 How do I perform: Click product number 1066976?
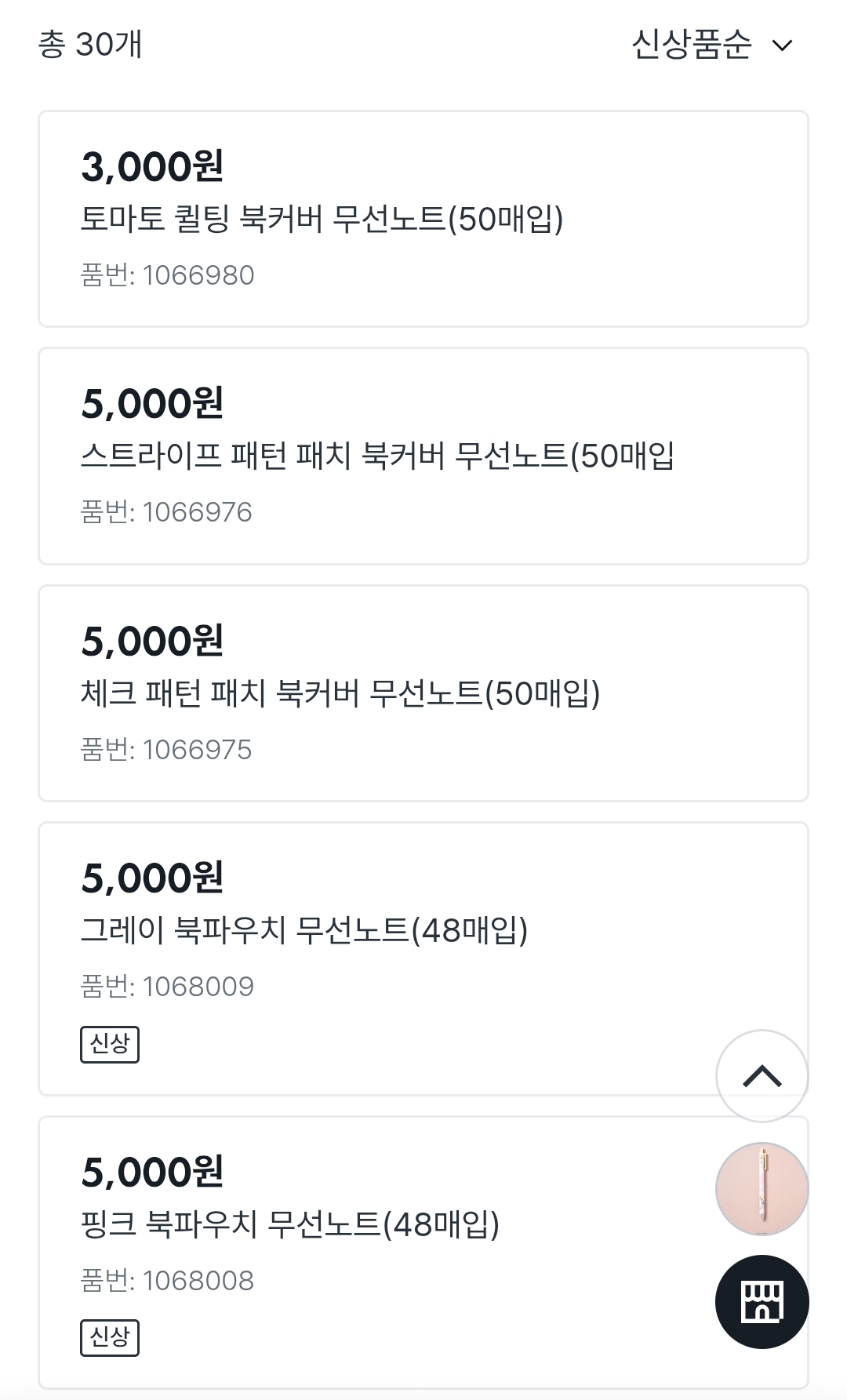click(x=166, y=512)
